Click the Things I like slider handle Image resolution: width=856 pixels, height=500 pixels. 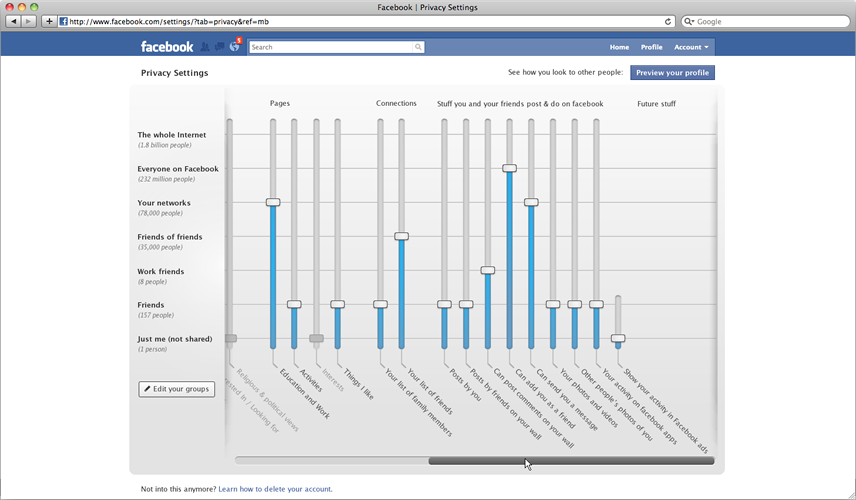click(x=337, y=304)
